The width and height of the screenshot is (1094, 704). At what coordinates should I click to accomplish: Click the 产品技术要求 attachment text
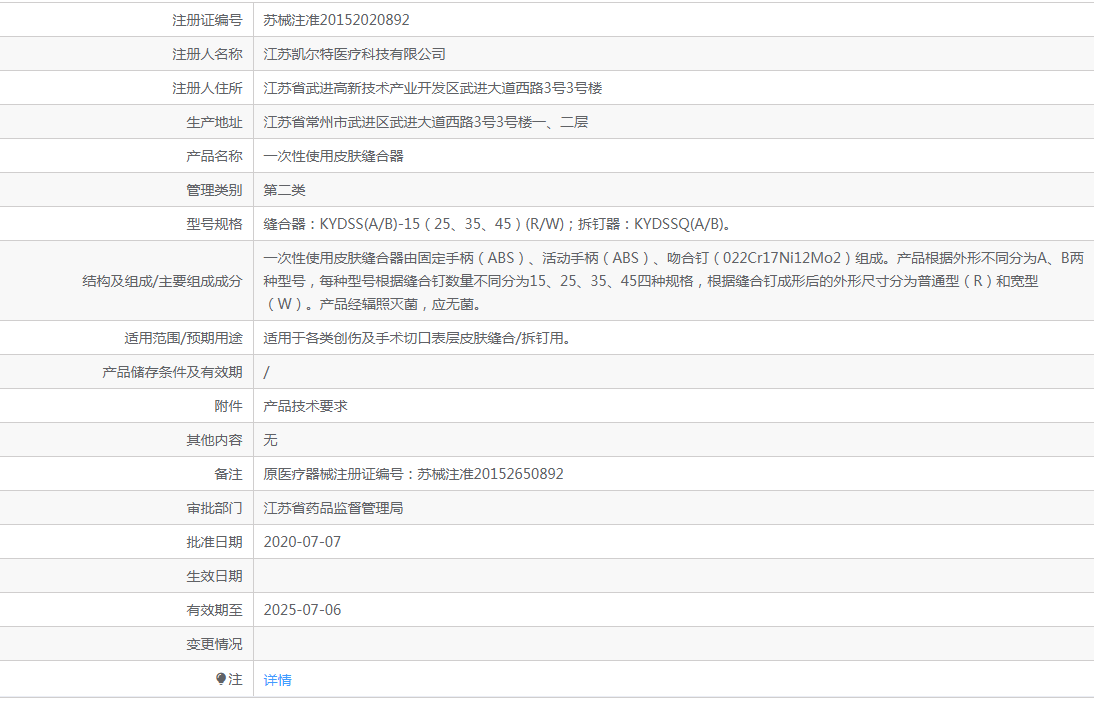coord(306,407)
